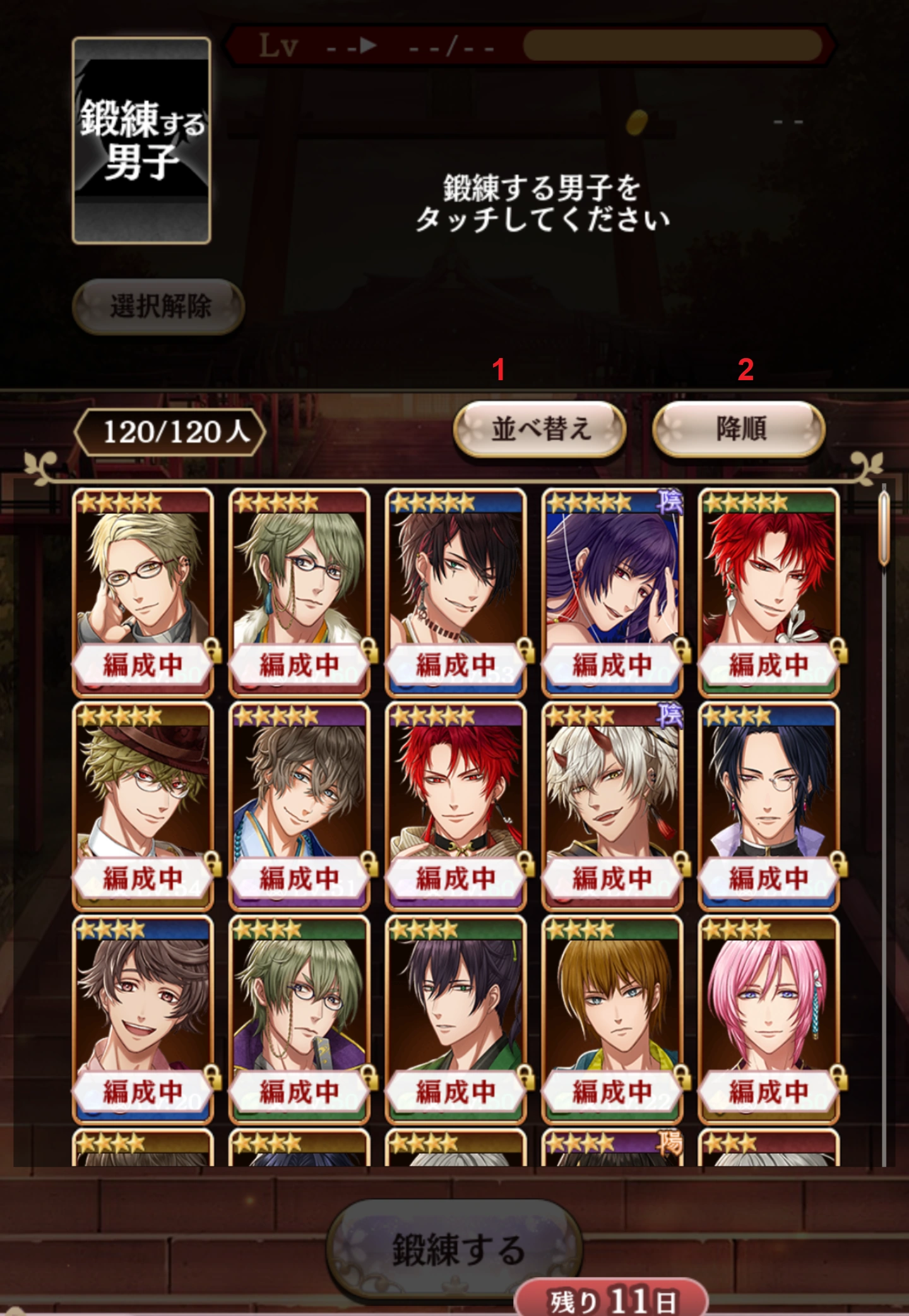Click the 鍛錬する train button
Screen dimensions: 909x1316
454,1250
